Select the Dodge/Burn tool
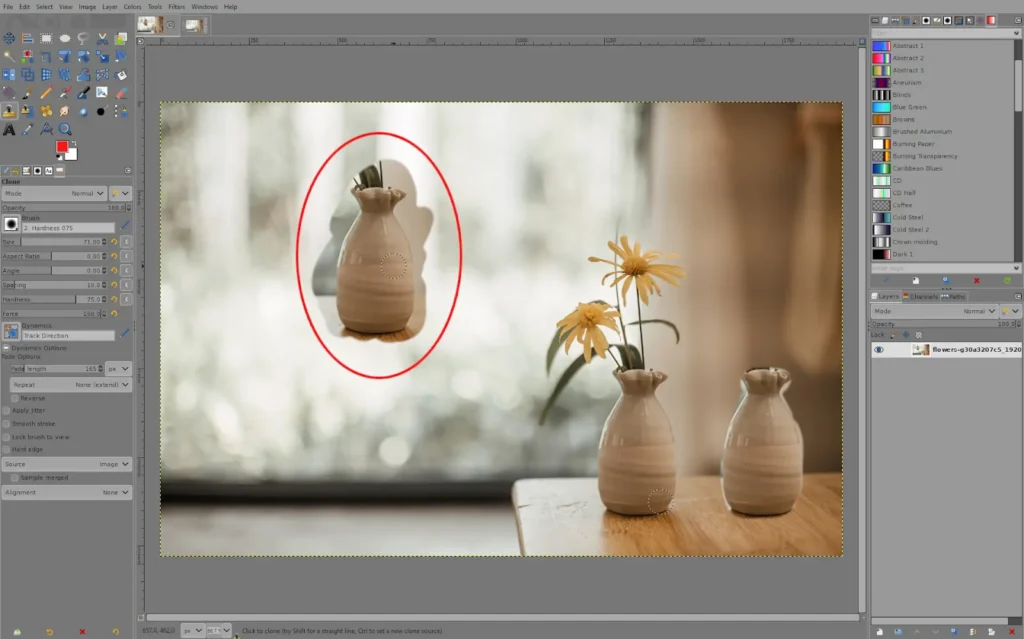1024x639 pixels. coord(102,111)
